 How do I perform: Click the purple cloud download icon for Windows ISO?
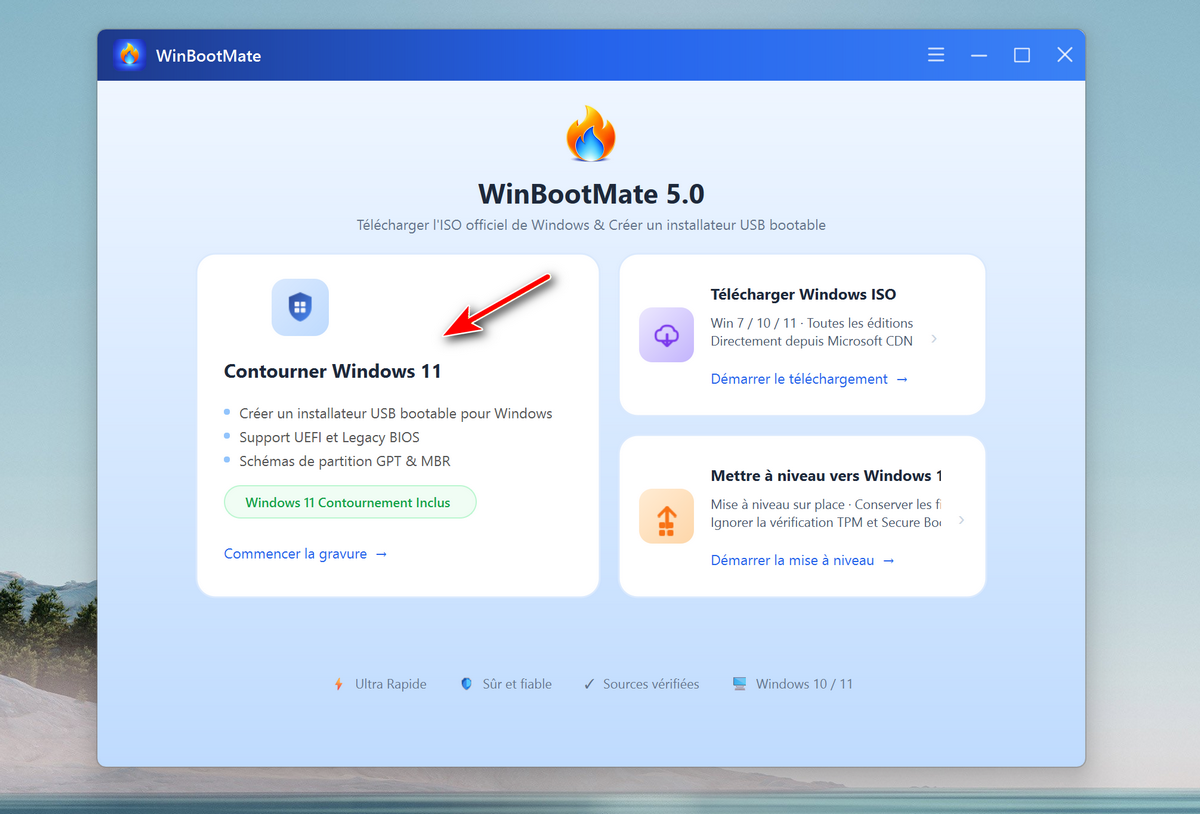(666, 335)
